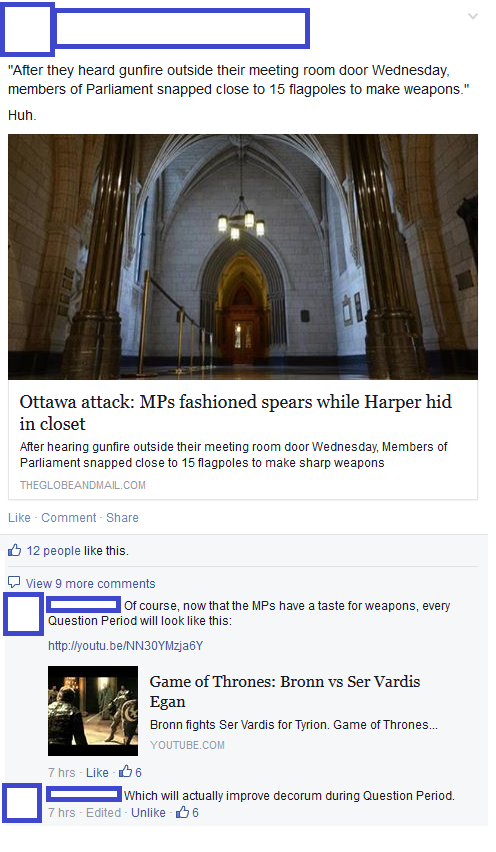496x852 pixels.
Task: Click the post author's profile picture
Action: click(x=27, y=29)
